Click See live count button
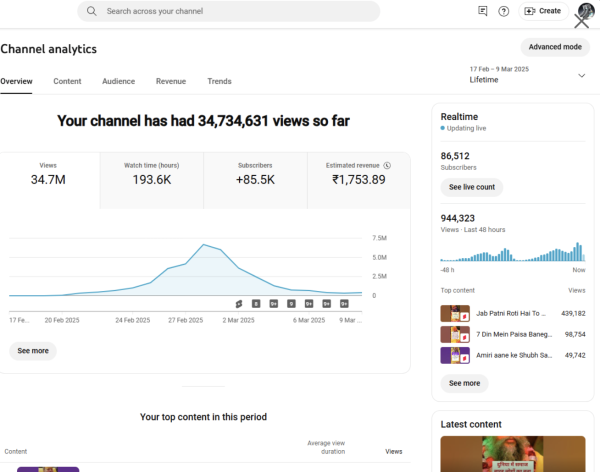This screenshot has height=472, width=600. [471, 187]
